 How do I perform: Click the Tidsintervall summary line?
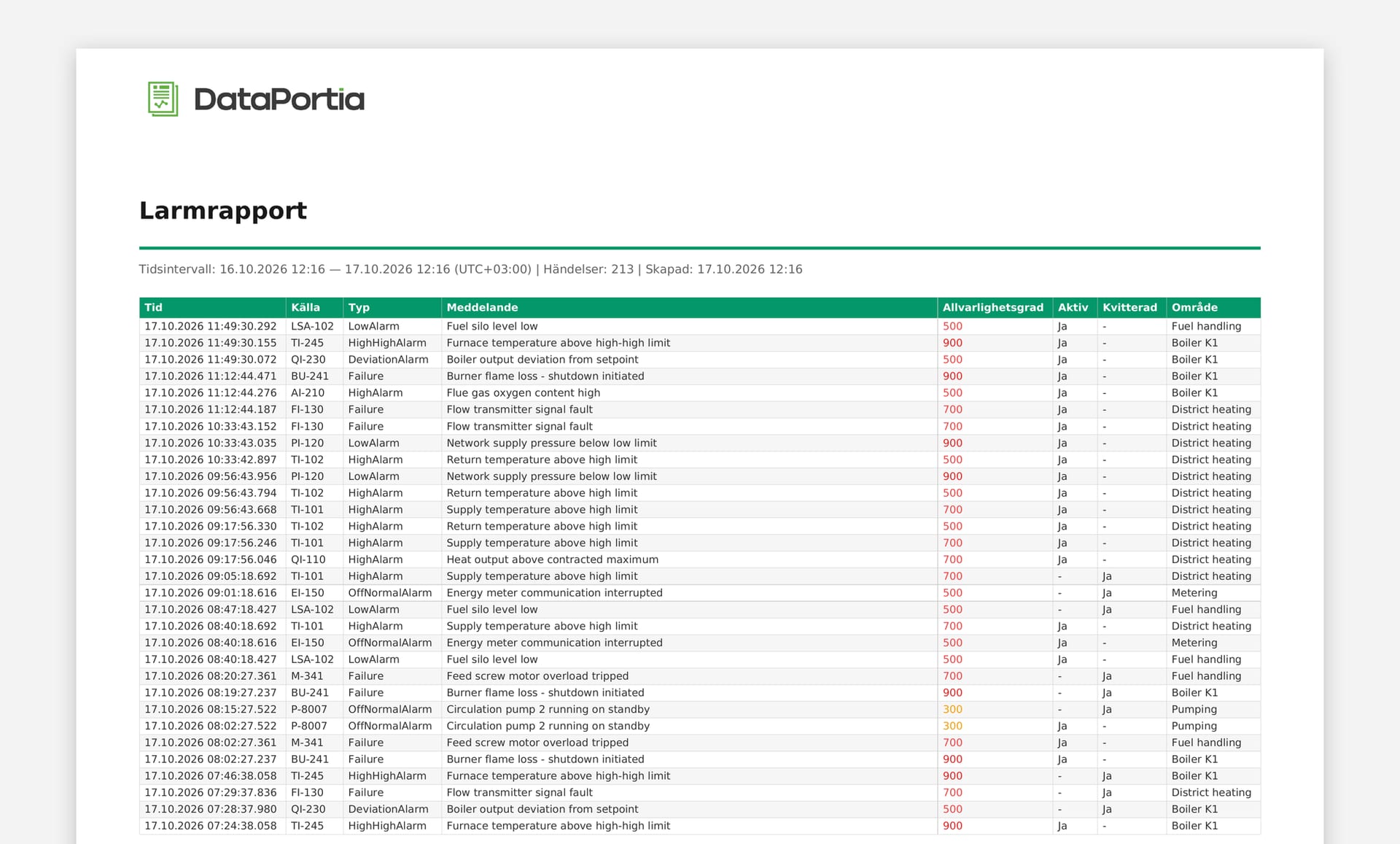point(470,269)
